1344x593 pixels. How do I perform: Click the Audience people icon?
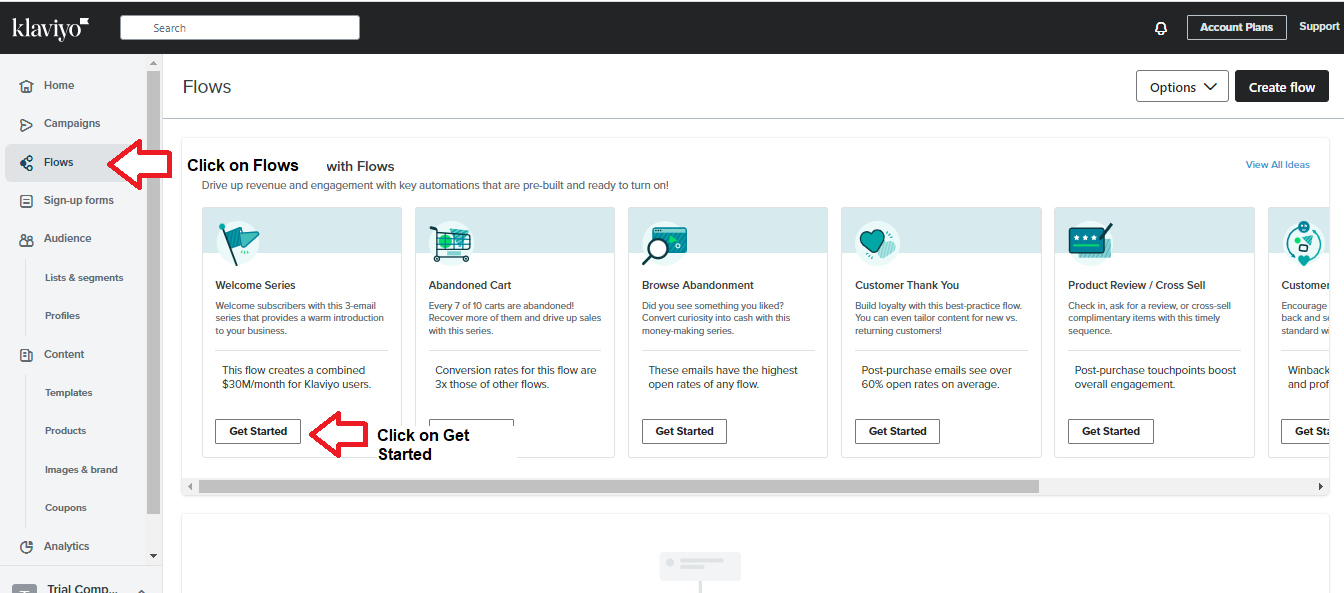click(x=27, y=239)
